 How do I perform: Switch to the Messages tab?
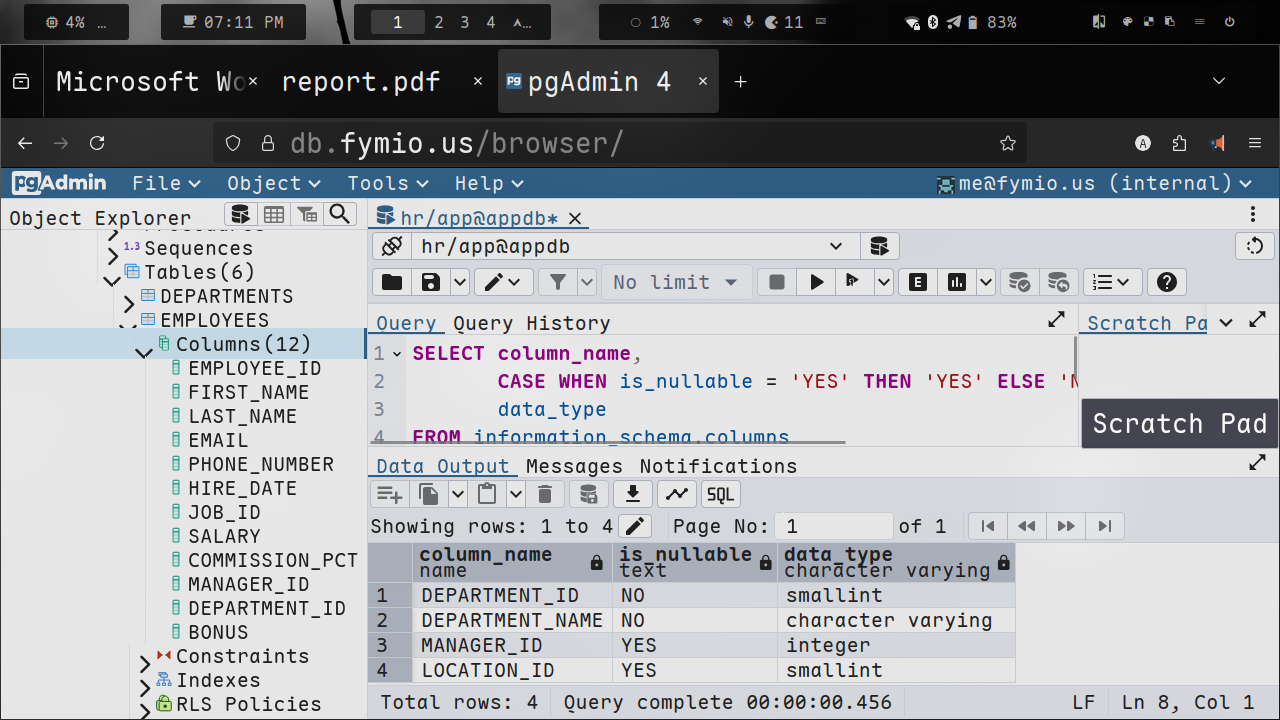(574, 466)
